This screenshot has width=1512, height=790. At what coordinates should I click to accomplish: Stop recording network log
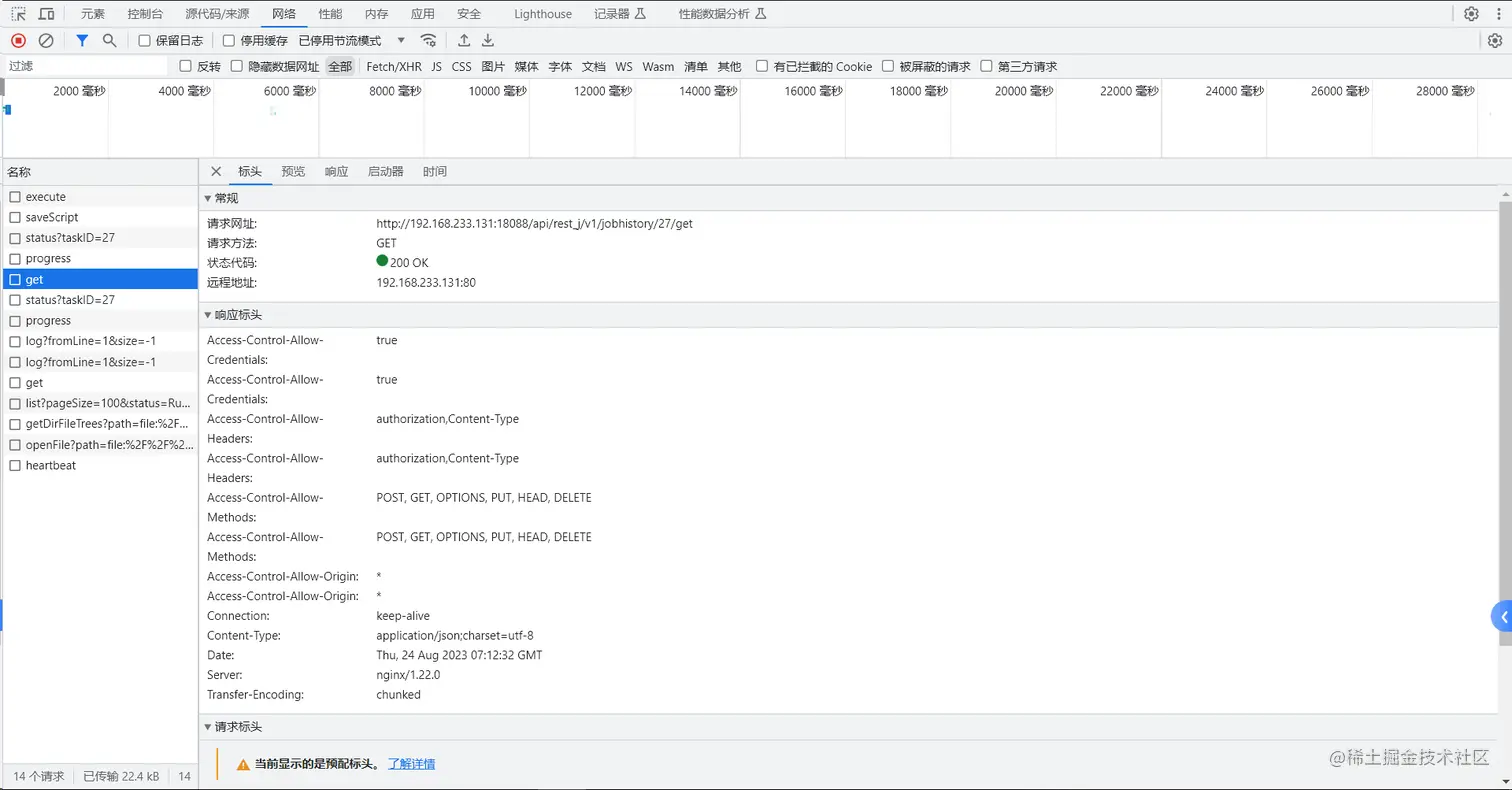click(18, 40)
